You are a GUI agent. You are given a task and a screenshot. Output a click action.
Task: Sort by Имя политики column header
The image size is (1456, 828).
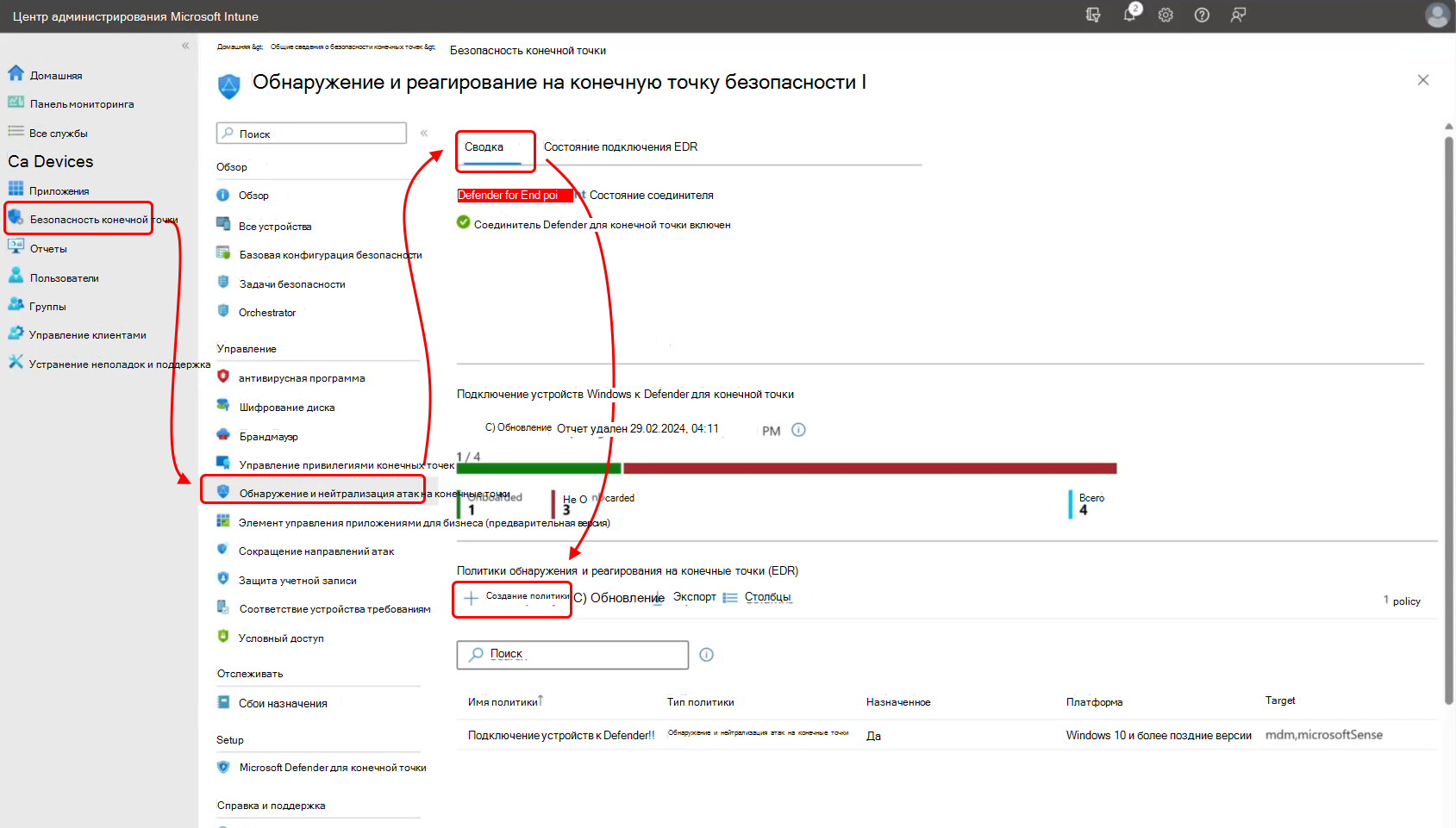coord(505,702)
